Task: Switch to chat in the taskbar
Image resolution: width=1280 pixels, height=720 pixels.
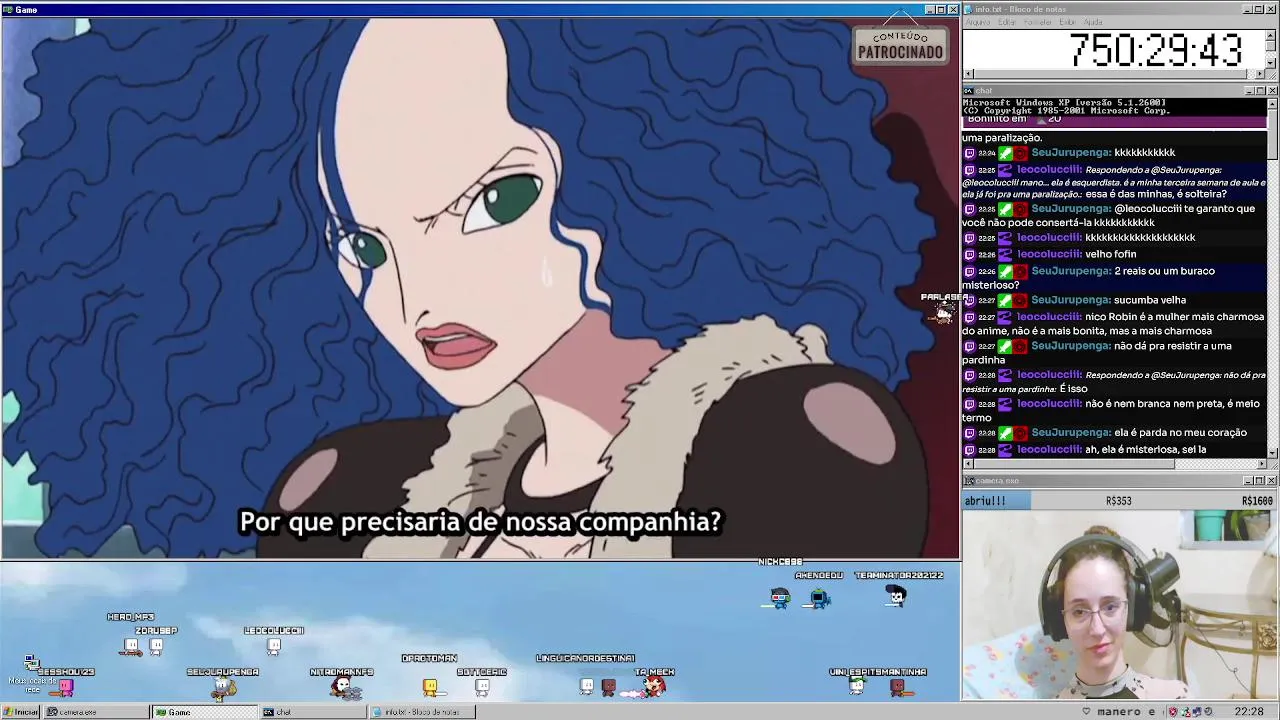Action: point(312,712)
